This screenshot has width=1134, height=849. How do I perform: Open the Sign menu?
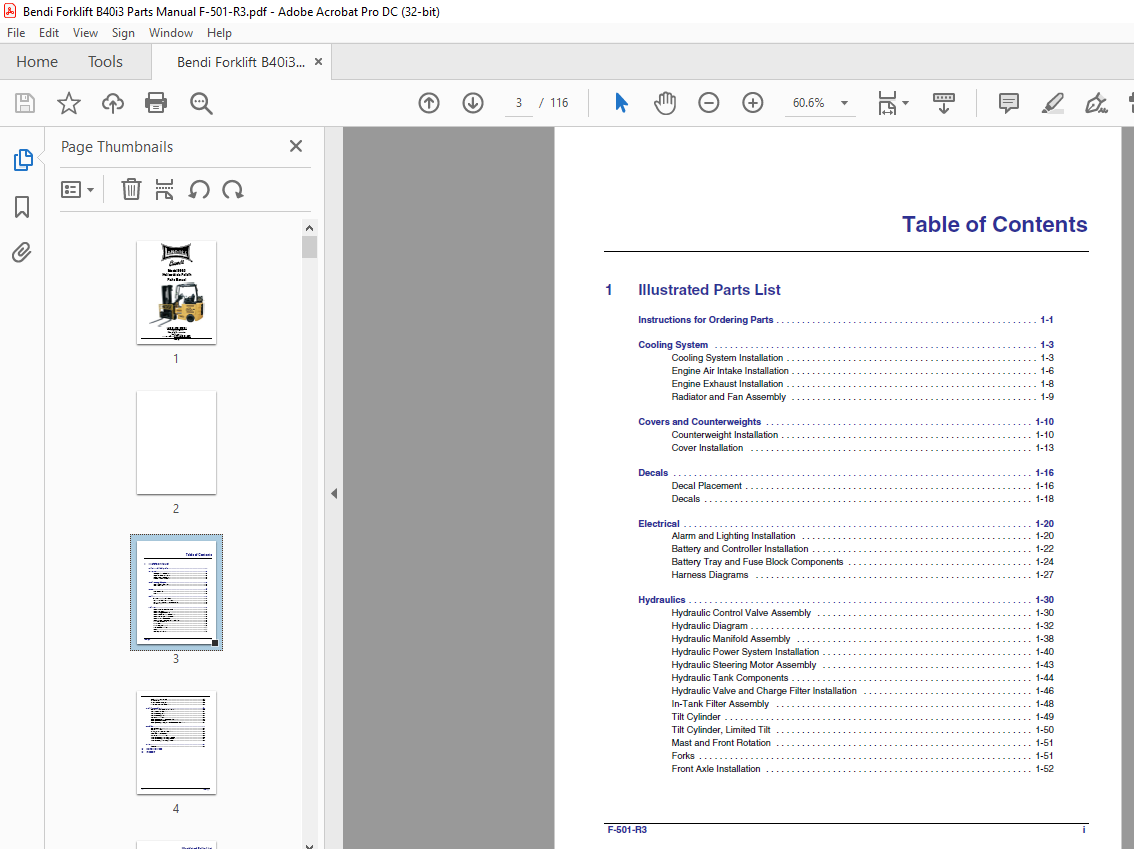123,33
